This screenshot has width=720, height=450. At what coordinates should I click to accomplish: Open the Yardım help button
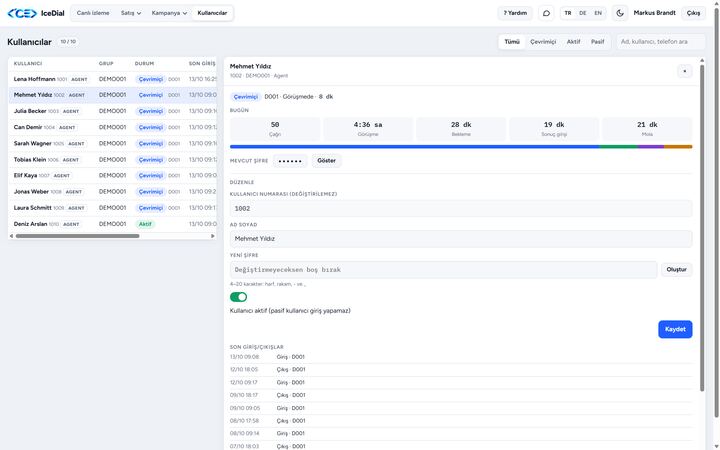pos(515,13)
